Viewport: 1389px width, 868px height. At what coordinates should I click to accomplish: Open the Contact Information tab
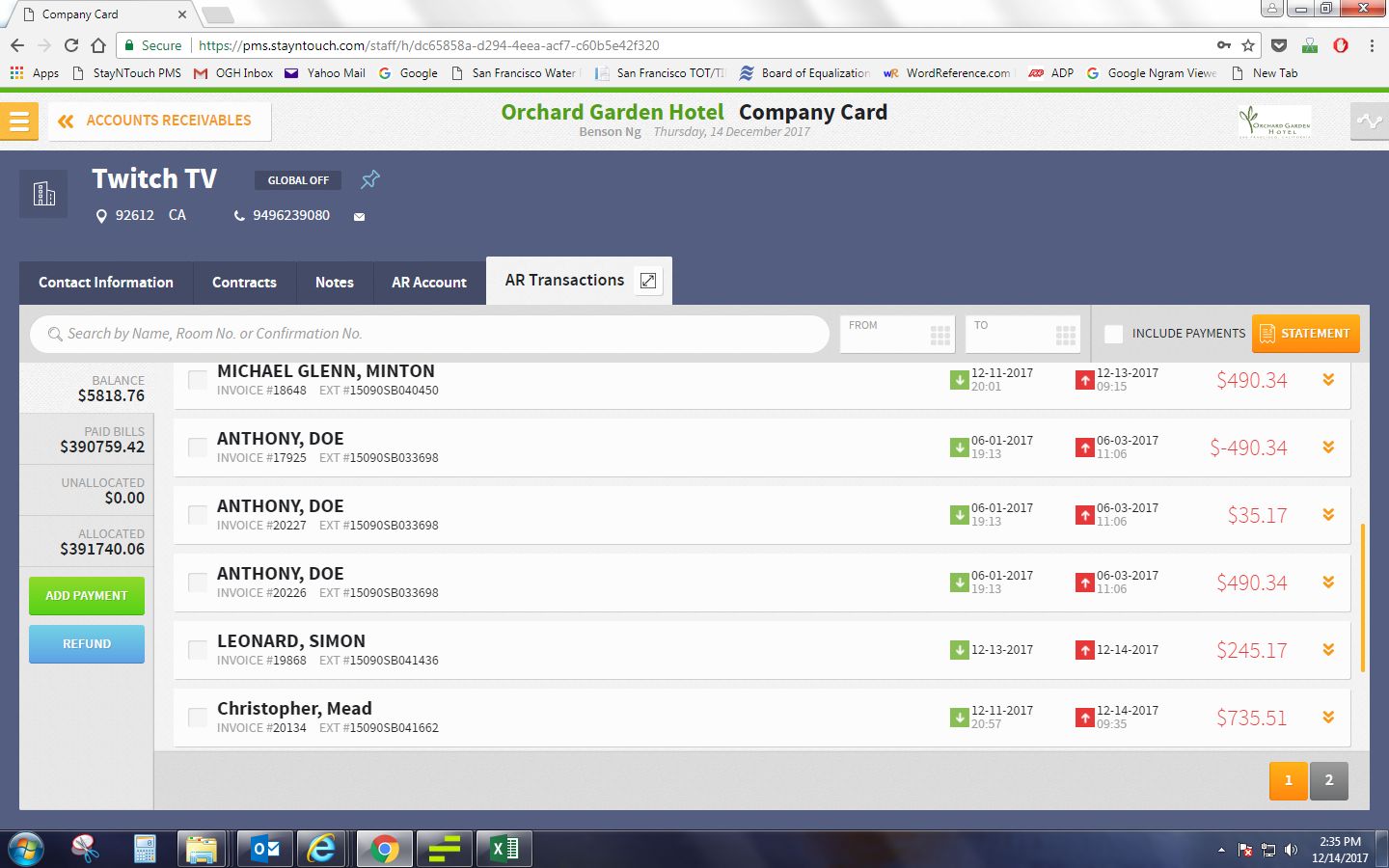[x=106, y=283]
